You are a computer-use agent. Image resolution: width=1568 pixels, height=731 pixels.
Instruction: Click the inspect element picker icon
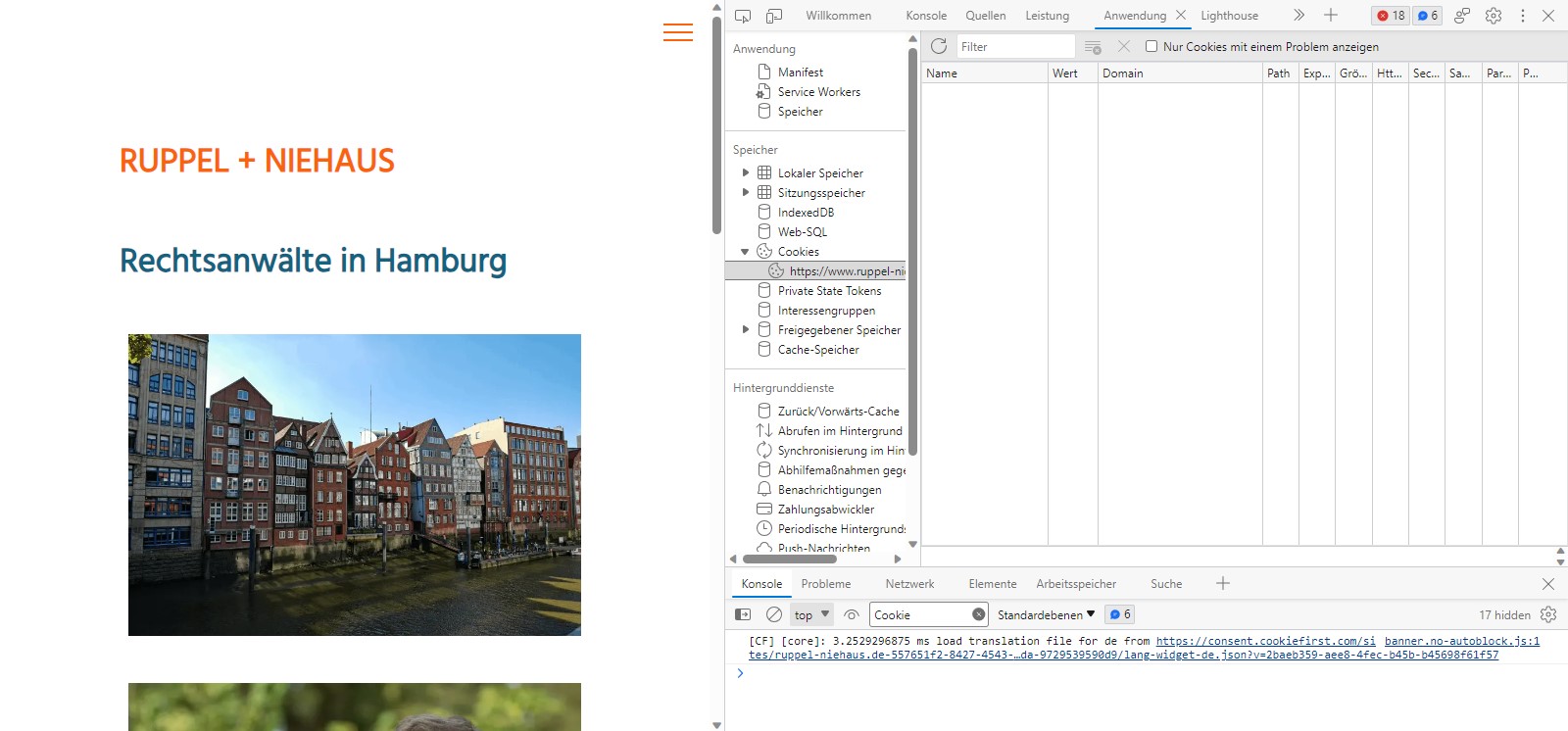(x=743, y=16)
